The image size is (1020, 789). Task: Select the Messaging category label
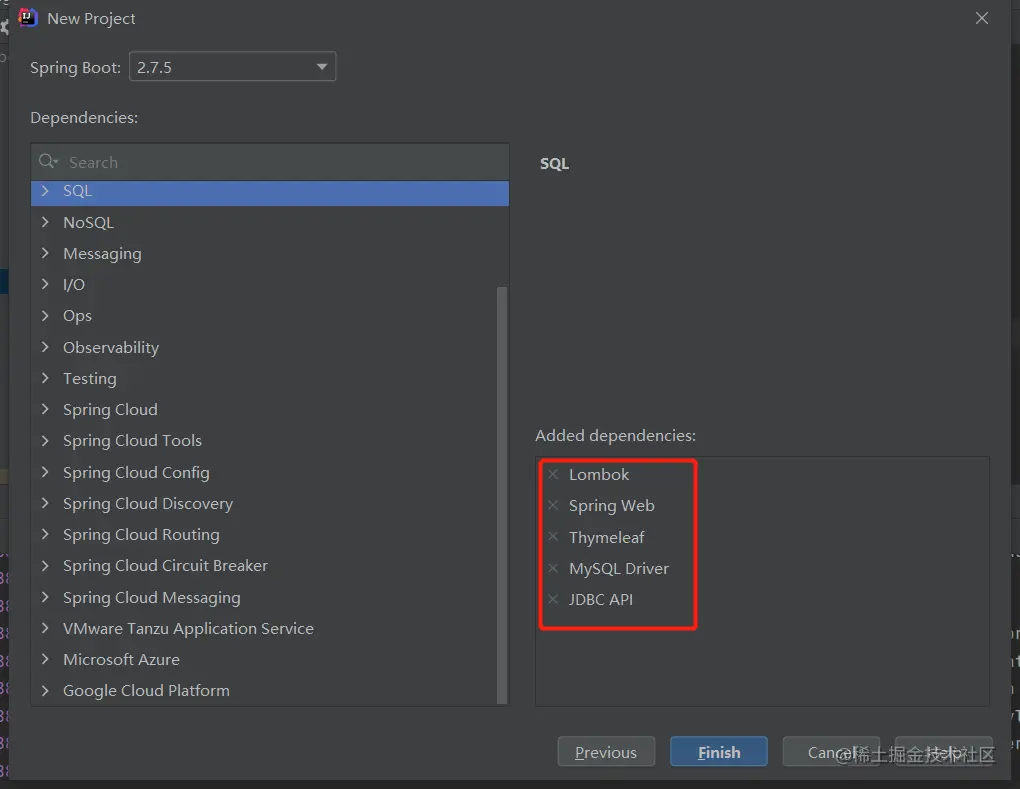point(102,254)
